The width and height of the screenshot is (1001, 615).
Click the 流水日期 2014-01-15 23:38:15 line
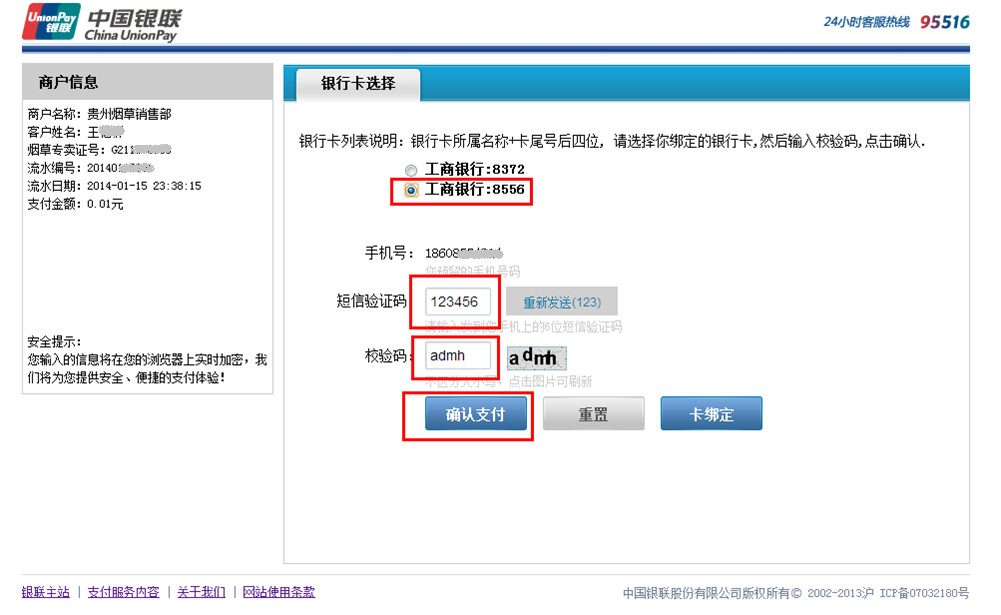click(114, 186)
